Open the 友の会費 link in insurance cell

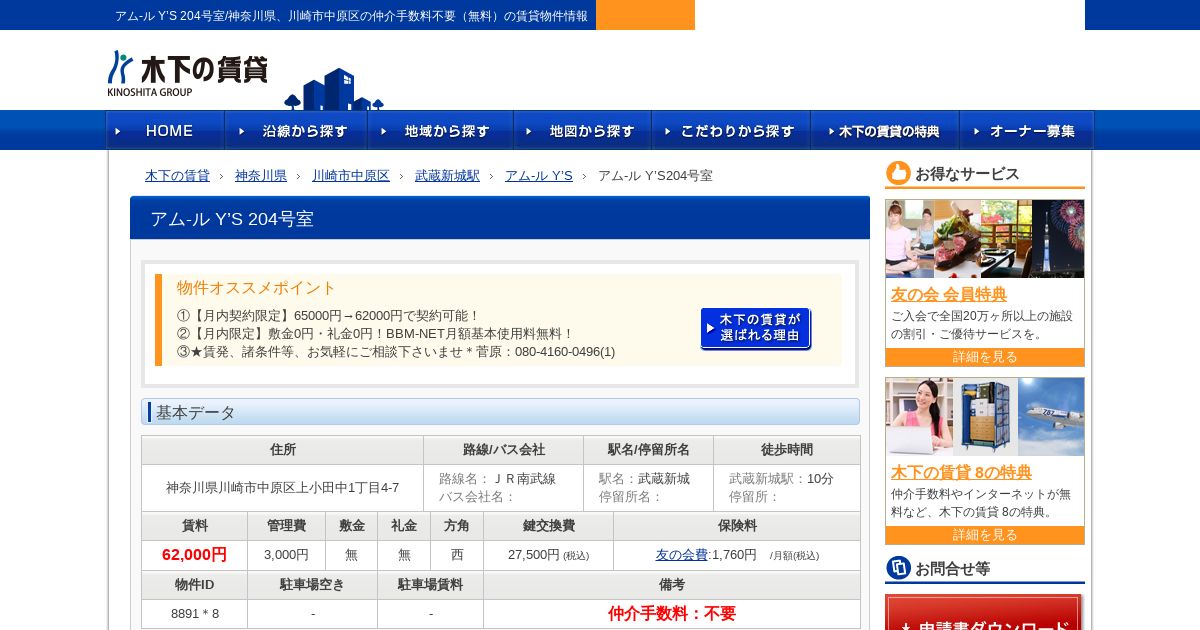[x=681, y=555]
